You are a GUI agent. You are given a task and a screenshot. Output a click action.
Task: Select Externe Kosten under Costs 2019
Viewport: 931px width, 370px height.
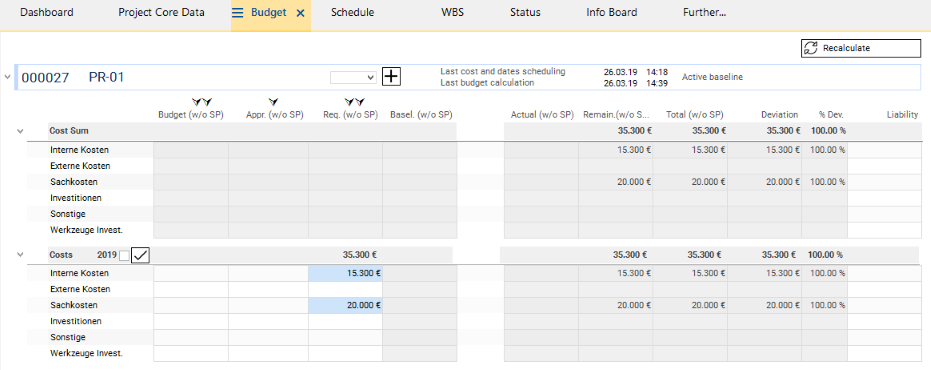coord(80,289)
